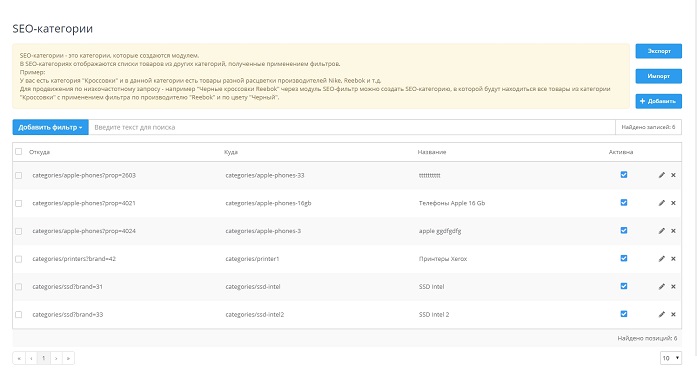Viewport: 697px width, 387px height.
Task: Edit the Телефоны Apple 16 Gb entry
Action: [661, 203]
